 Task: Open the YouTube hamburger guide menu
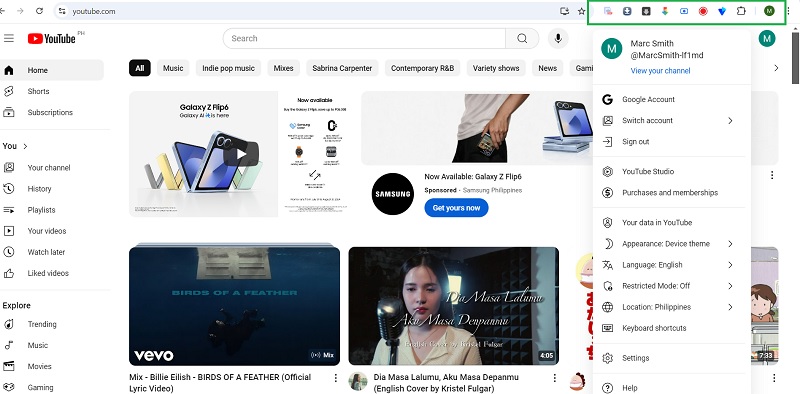8,38
